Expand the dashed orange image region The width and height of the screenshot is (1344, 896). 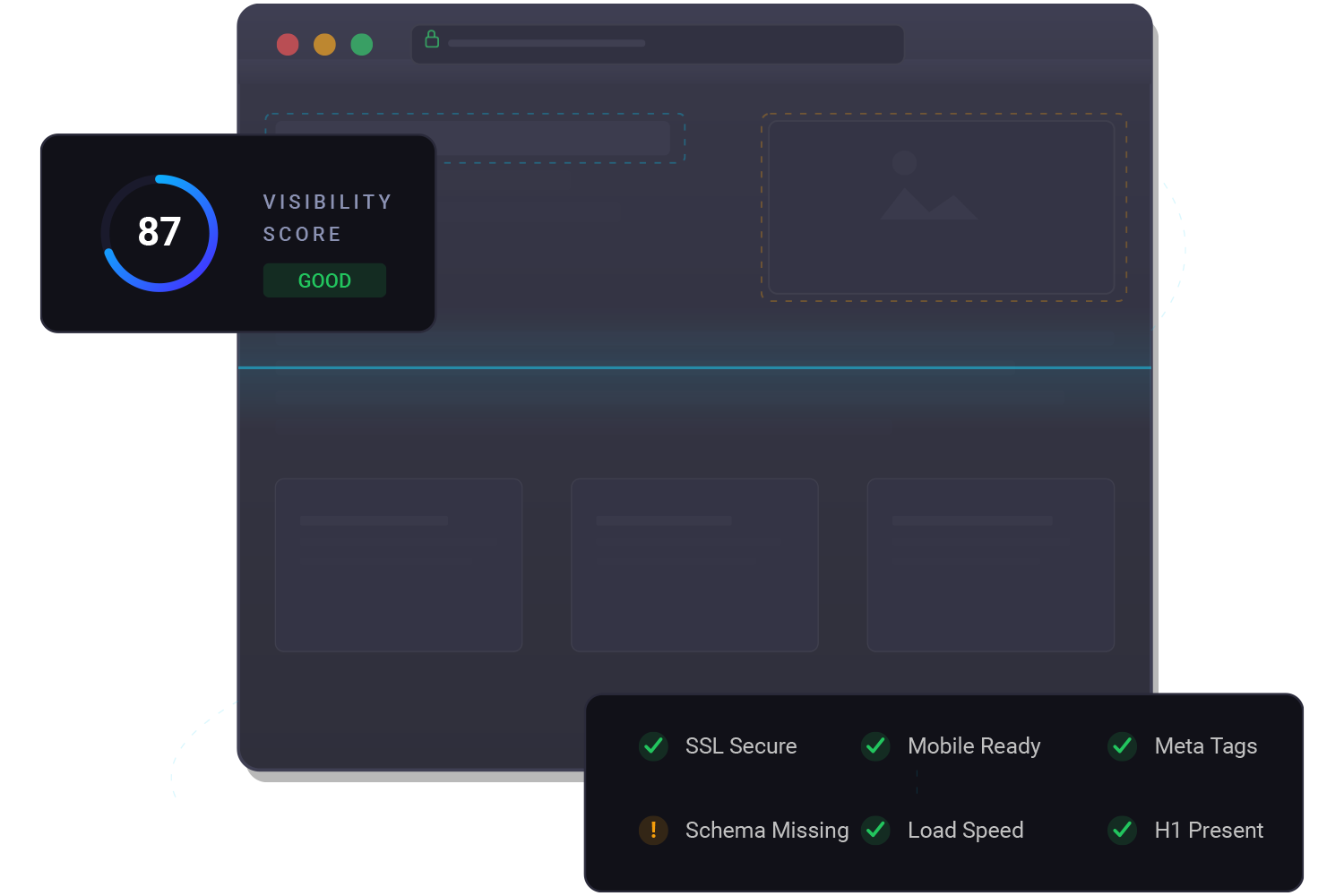point(943,207)
